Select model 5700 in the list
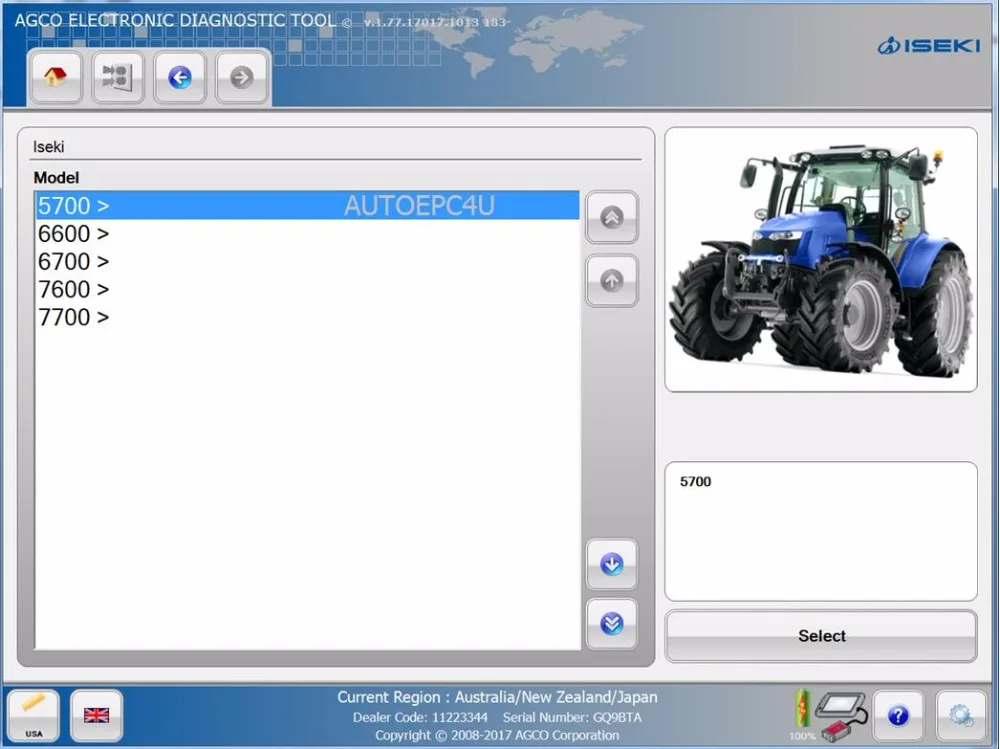The height and width of the screenshot is (749, 1000). (x=307, y=205)
